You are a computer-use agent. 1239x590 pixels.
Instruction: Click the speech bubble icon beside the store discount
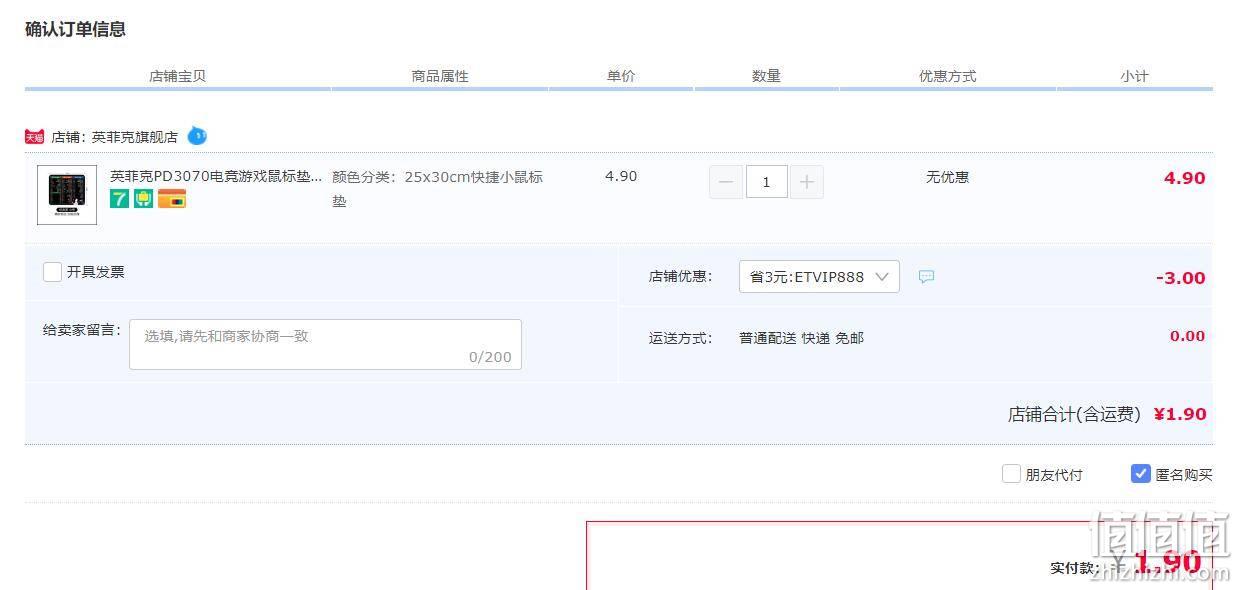click(x=926, y=277)
